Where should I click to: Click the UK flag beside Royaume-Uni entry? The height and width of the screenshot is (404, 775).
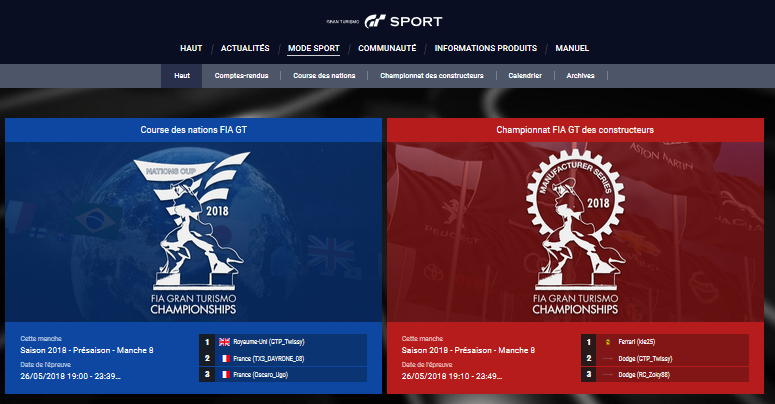pyautogui.click(x=224, y=342)
